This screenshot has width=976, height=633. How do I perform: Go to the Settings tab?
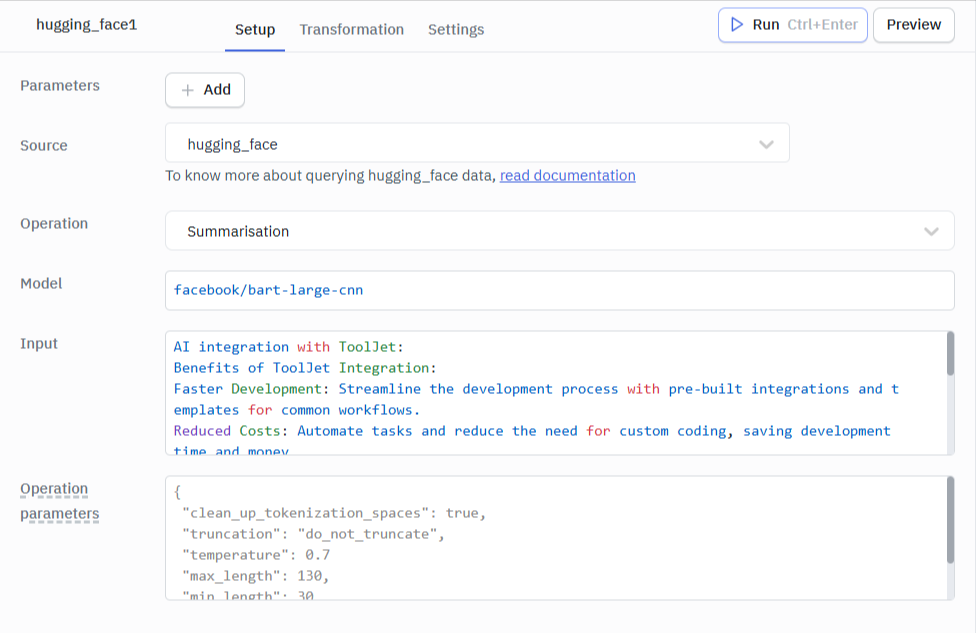(456, 29)
